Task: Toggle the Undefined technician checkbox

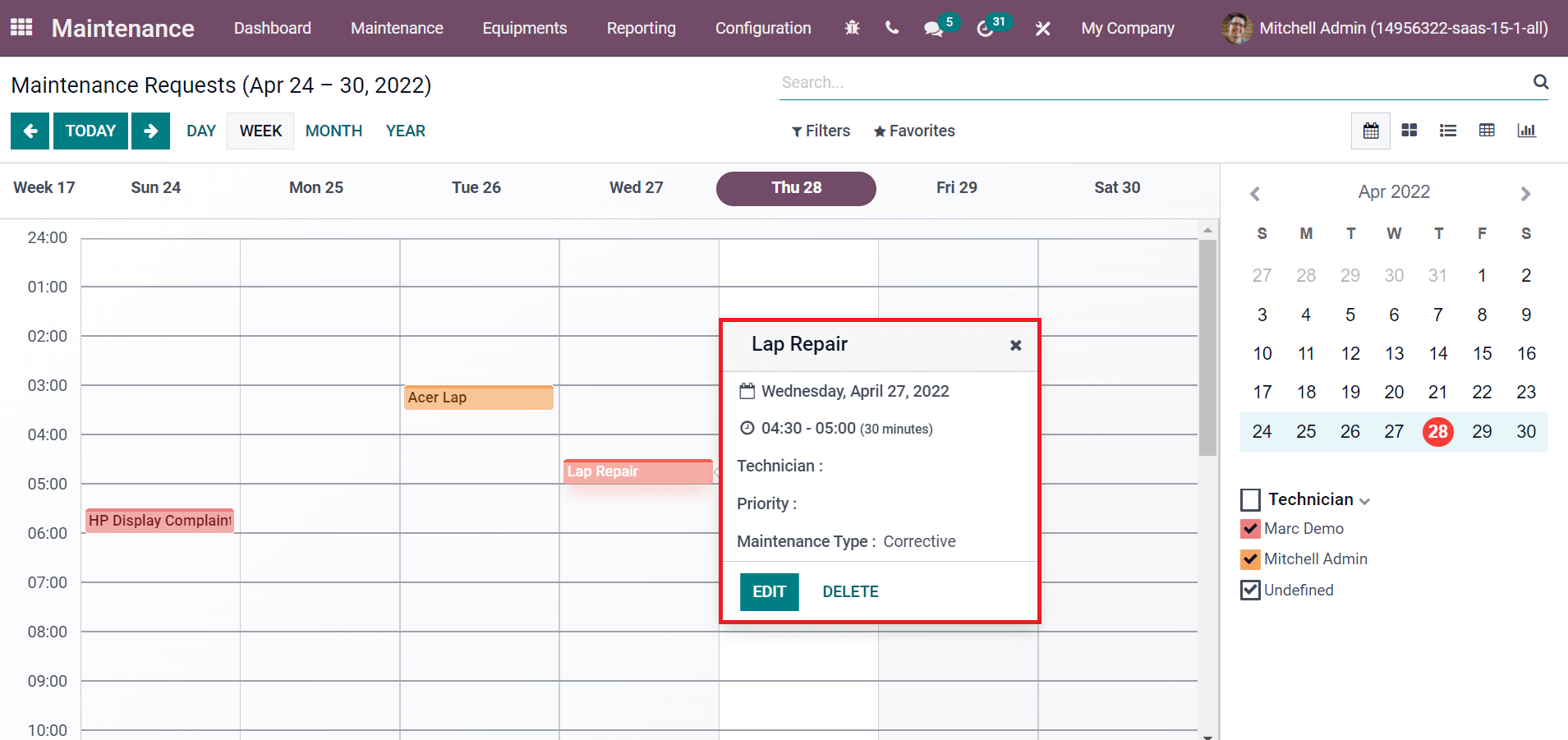Action: coord(1250,590)
